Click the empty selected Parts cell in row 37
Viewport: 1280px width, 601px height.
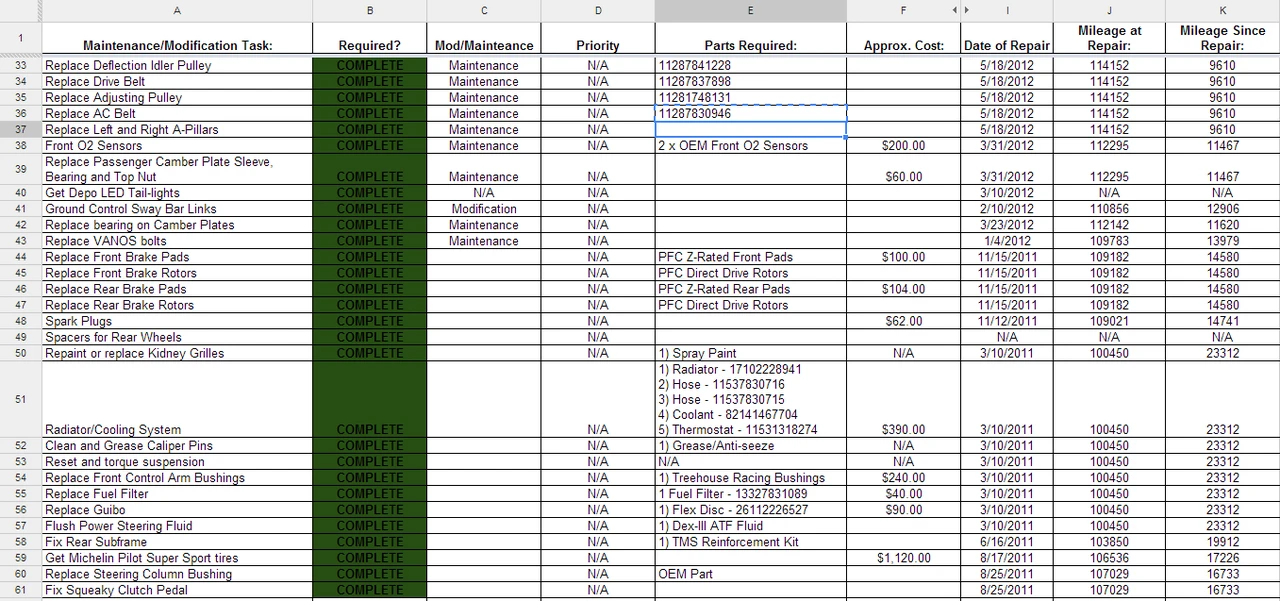tap(751, 129)
